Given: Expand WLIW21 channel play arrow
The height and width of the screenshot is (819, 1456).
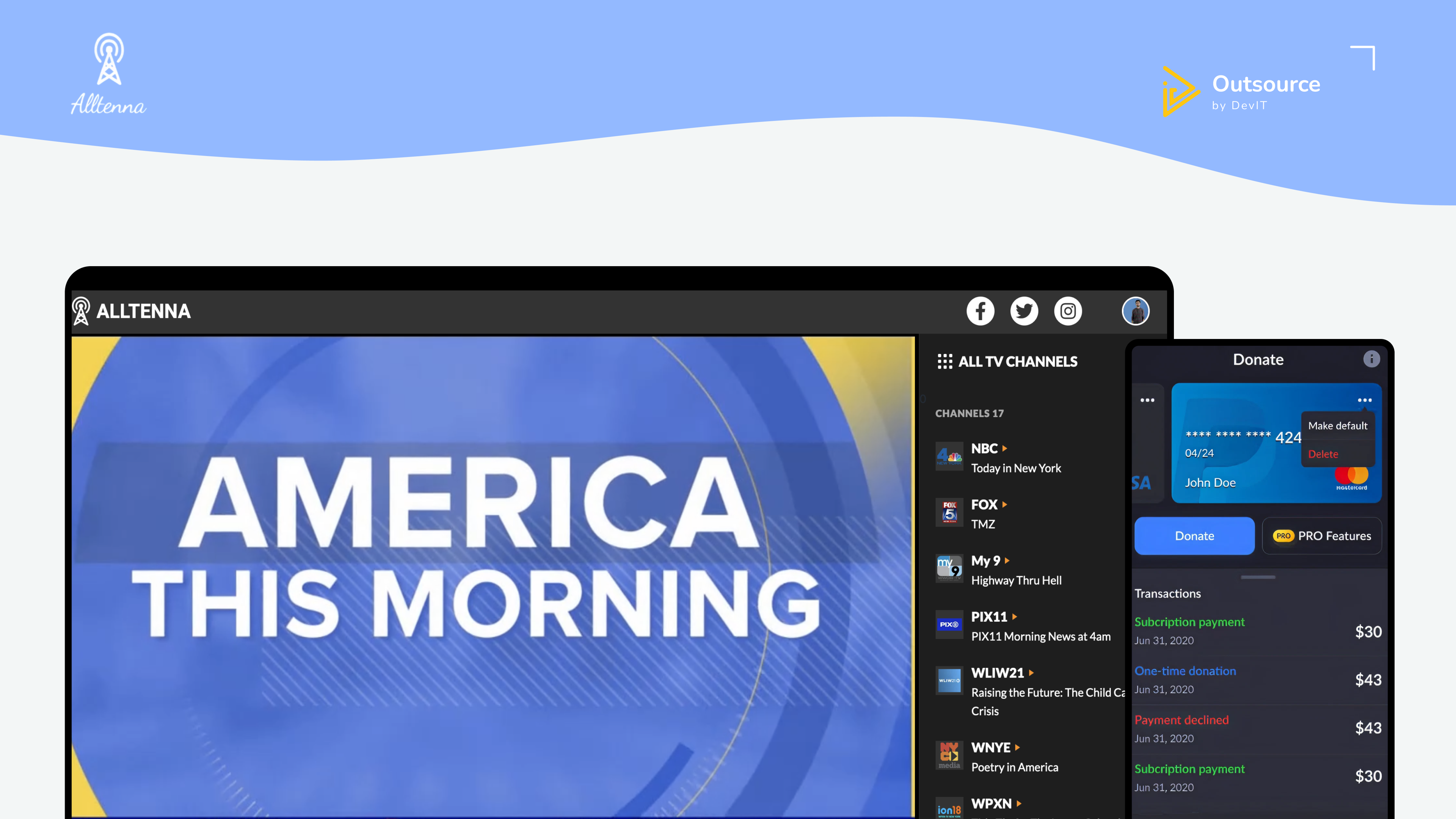Looking at the screenshot, I should pyautogui.click(x=1031, y=673).
